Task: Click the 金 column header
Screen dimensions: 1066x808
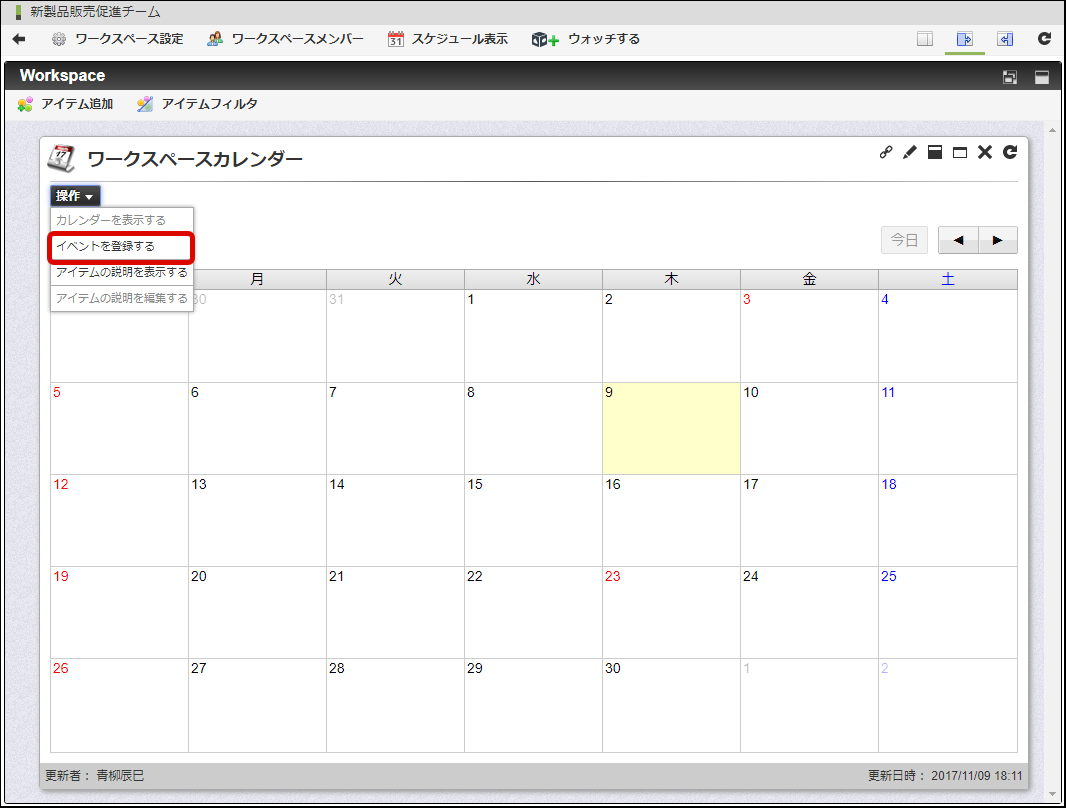Action: tap(809, 279)
